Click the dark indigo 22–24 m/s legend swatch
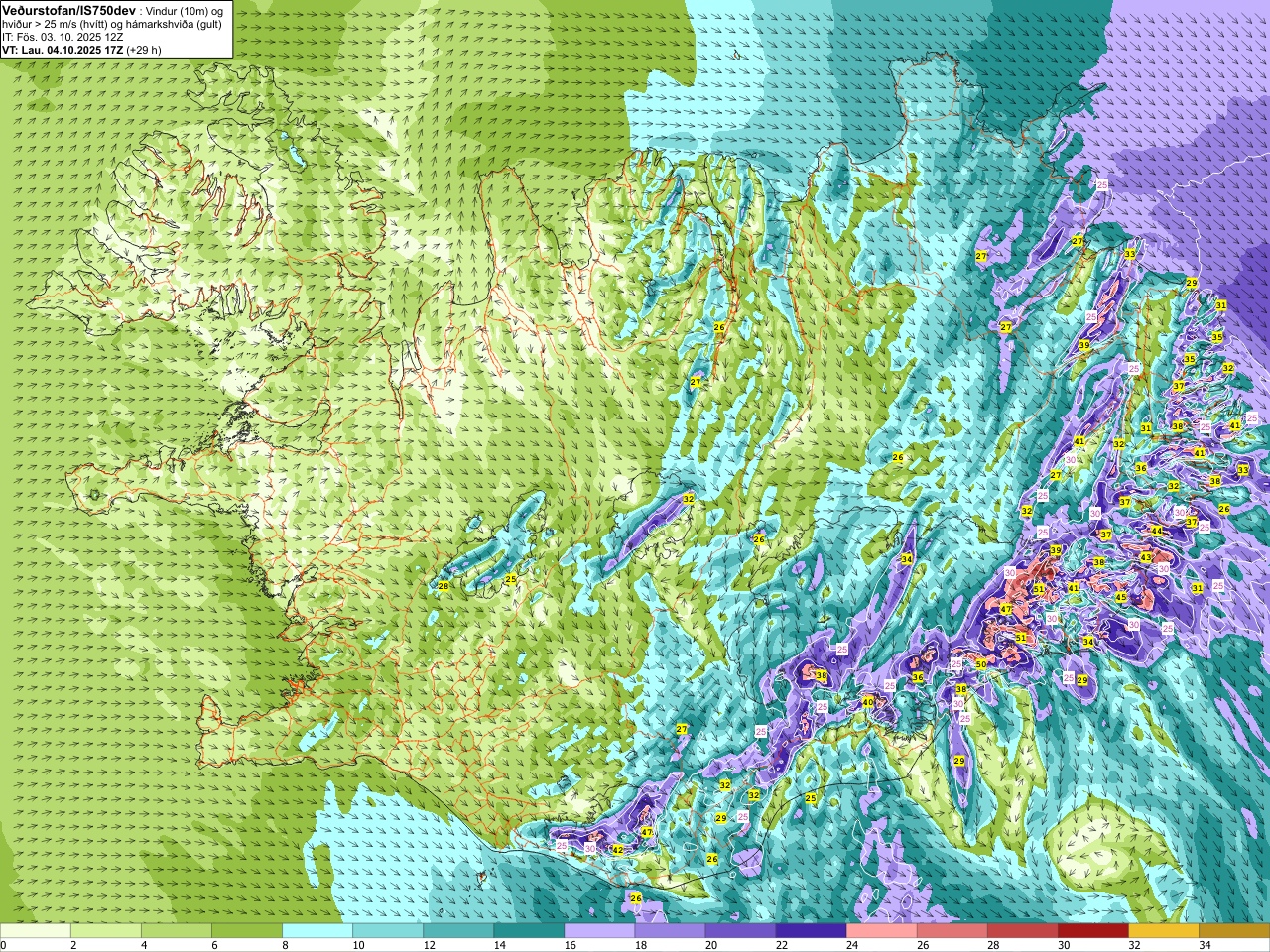This screenshot has width=1270, height=952. pos(811,931)
